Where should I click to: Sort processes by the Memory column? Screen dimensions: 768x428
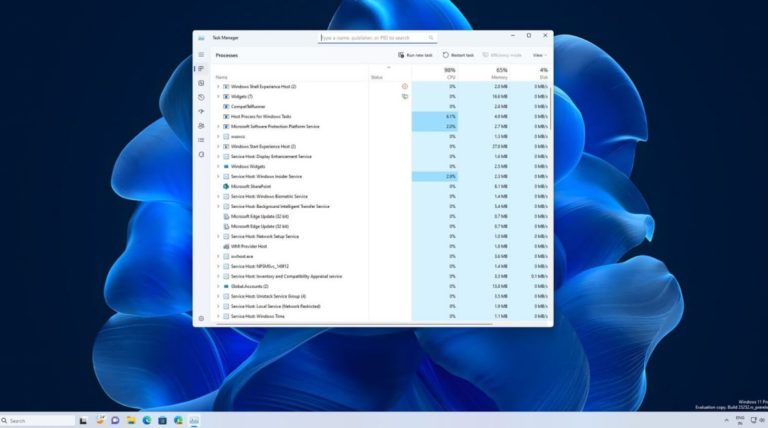coord(500,73)
